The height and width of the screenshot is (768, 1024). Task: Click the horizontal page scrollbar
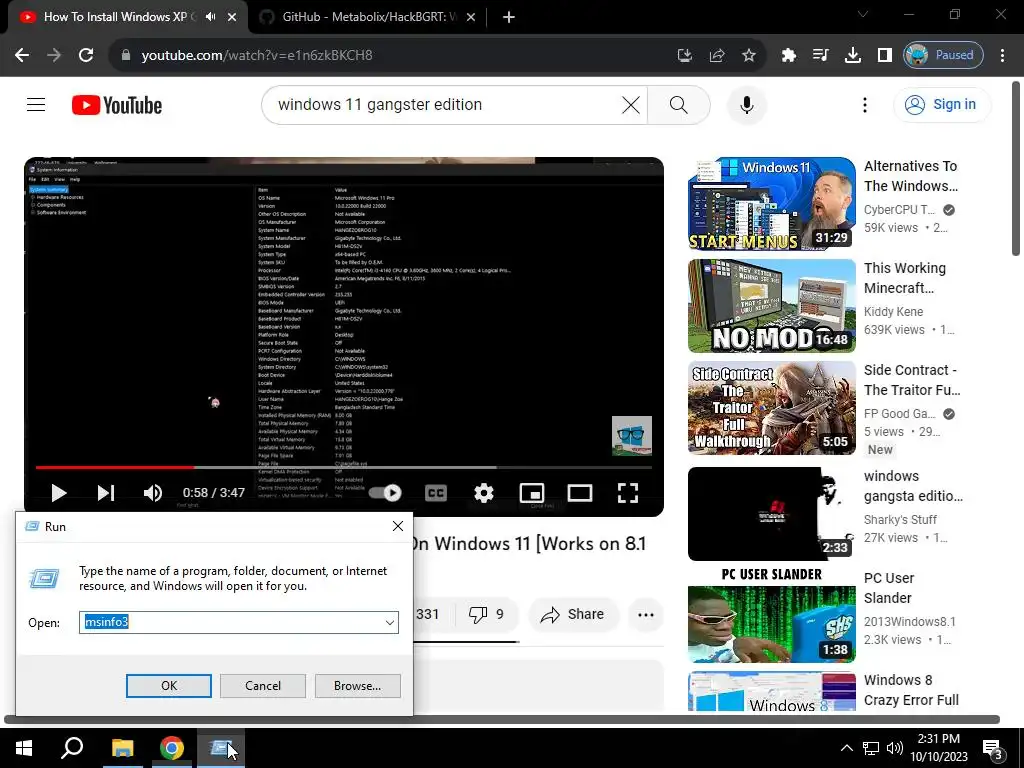click(x=502, y=720)
